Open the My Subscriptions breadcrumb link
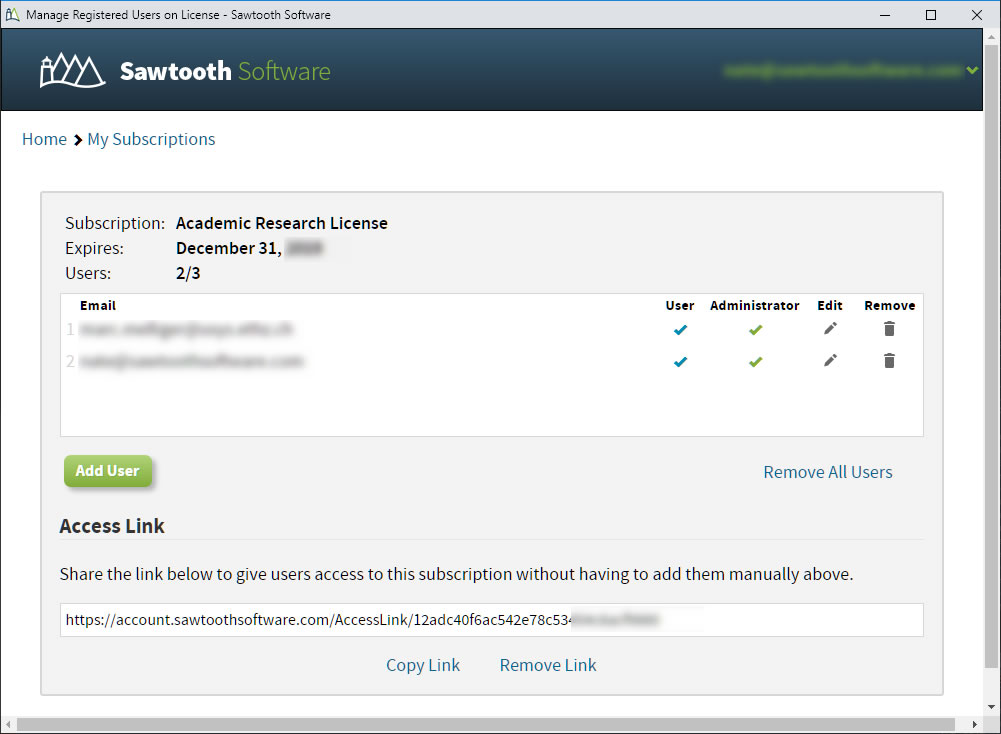Screen dimensions: 1001x734 pos(151,139)
